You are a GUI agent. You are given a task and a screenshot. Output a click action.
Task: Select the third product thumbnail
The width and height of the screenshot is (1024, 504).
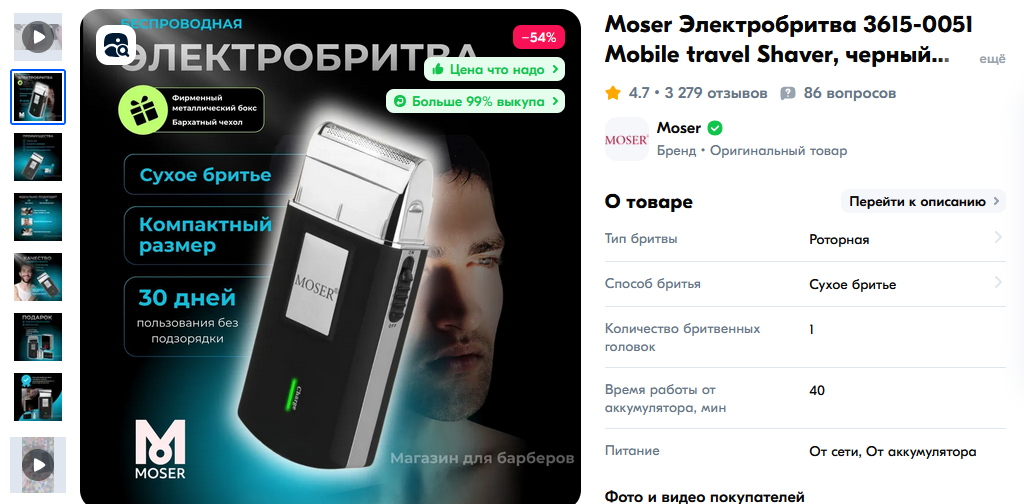[39, 157]
